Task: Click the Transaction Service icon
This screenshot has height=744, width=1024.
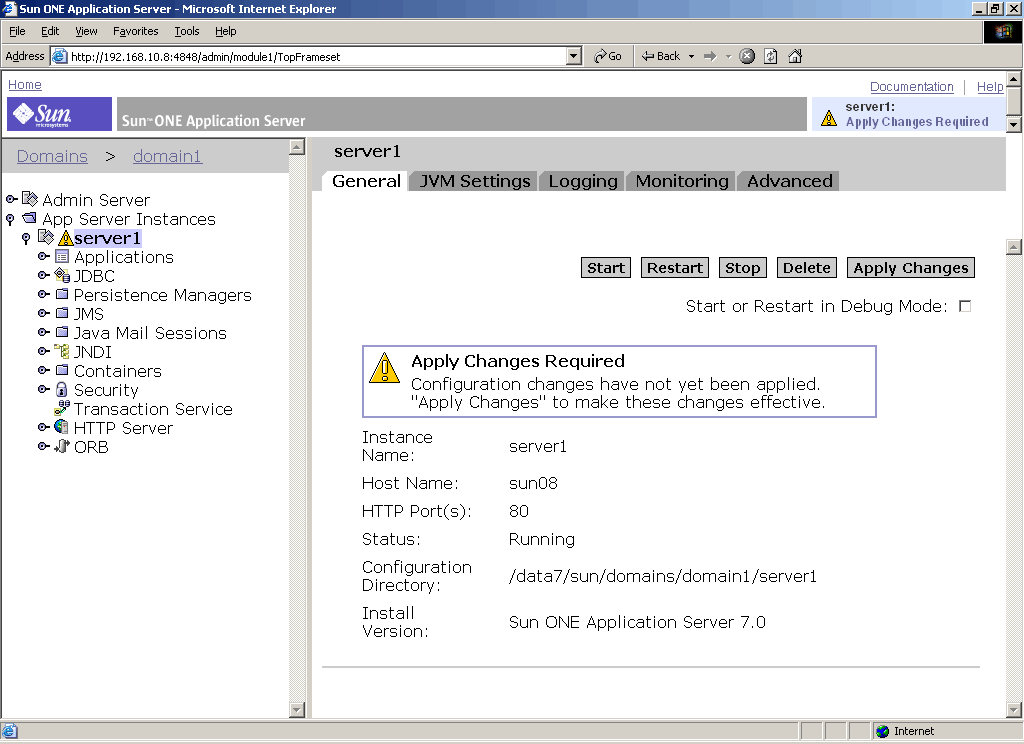Action: tap(62, 408)
